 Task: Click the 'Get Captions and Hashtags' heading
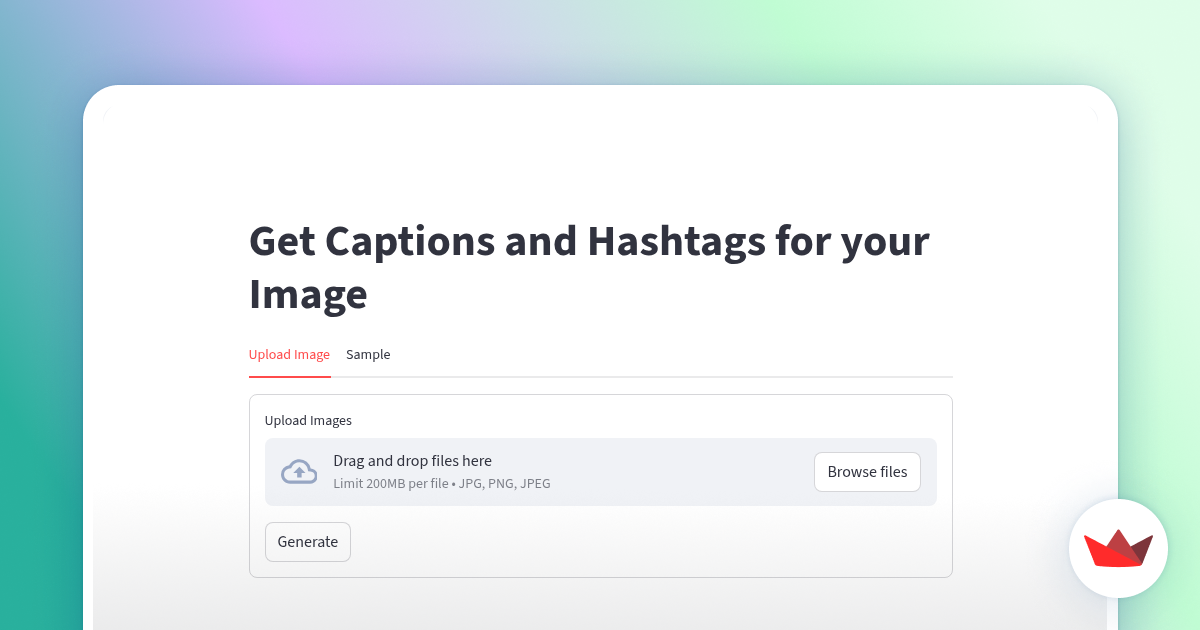(x=589, y=267)
